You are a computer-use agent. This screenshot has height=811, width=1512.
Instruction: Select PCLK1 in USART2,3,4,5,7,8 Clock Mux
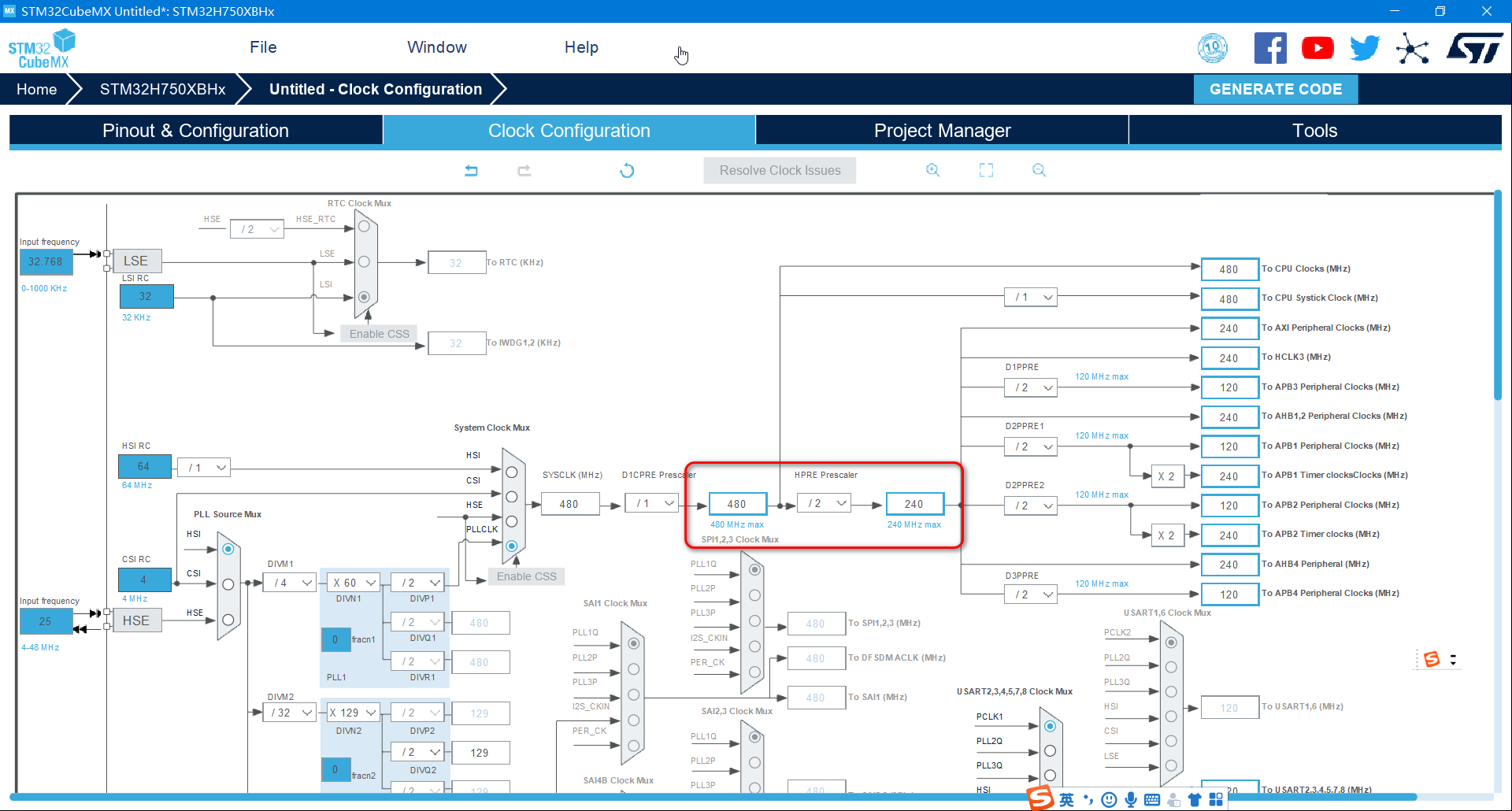point(1050,726)
